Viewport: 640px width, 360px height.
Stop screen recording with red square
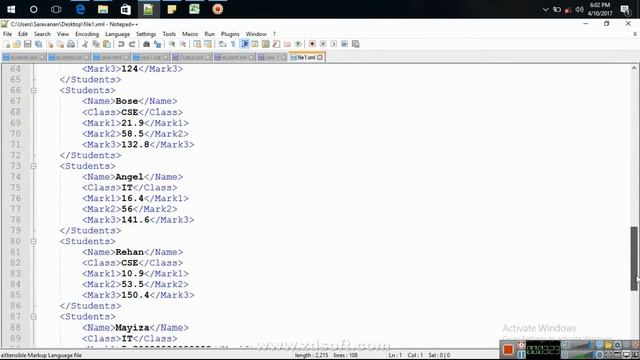(508, 350)
